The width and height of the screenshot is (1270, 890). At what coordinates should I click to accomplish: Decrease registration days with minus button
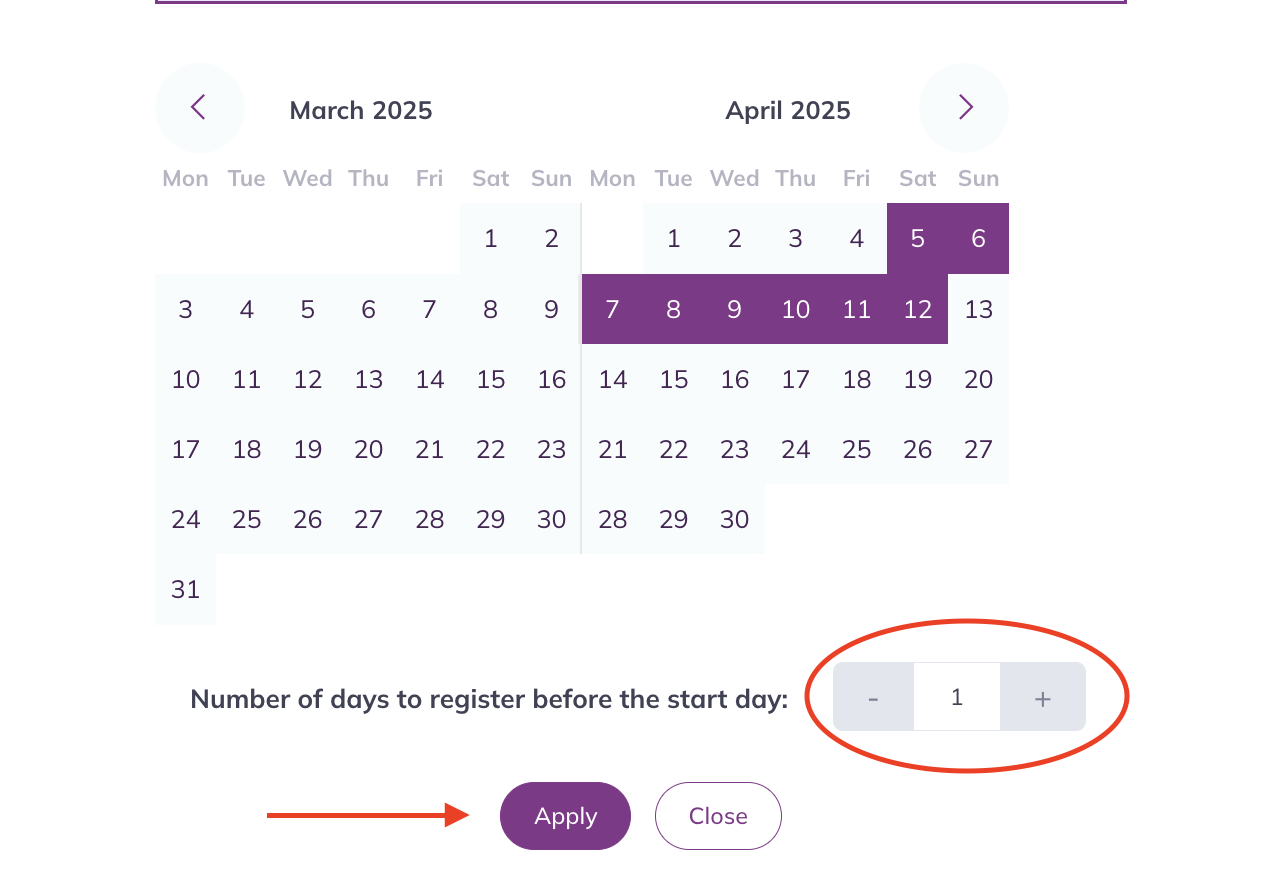coord(873,697)
